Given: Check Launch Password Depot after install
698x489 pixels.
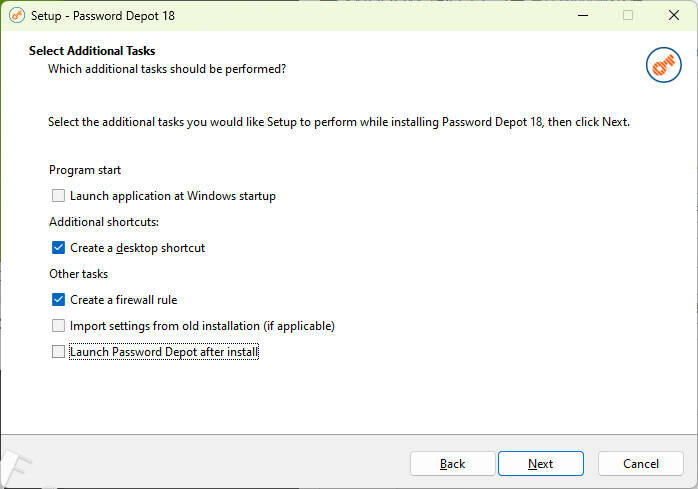Looking at the screenshot, I should coord(59,352).
